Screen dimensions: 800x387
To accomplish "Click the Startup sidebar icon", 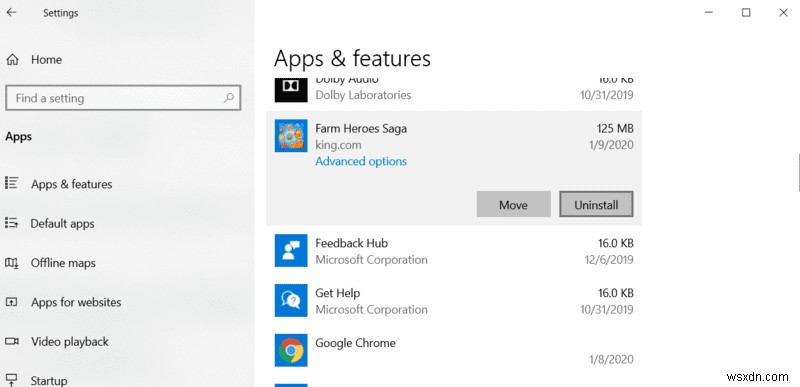I will [12, 380].
